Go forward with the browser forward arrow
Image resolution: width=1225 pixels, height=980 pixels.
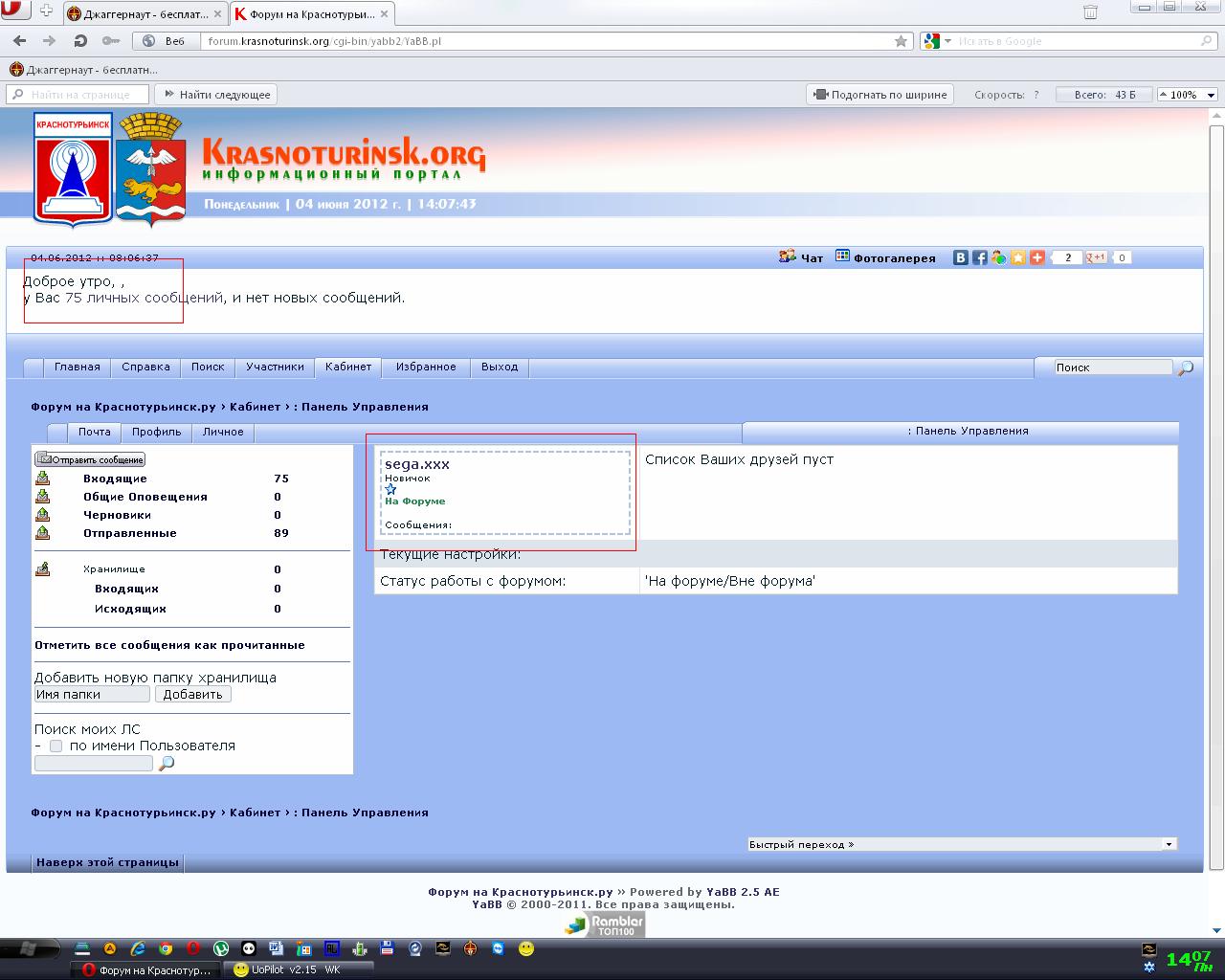click(49, 41)
